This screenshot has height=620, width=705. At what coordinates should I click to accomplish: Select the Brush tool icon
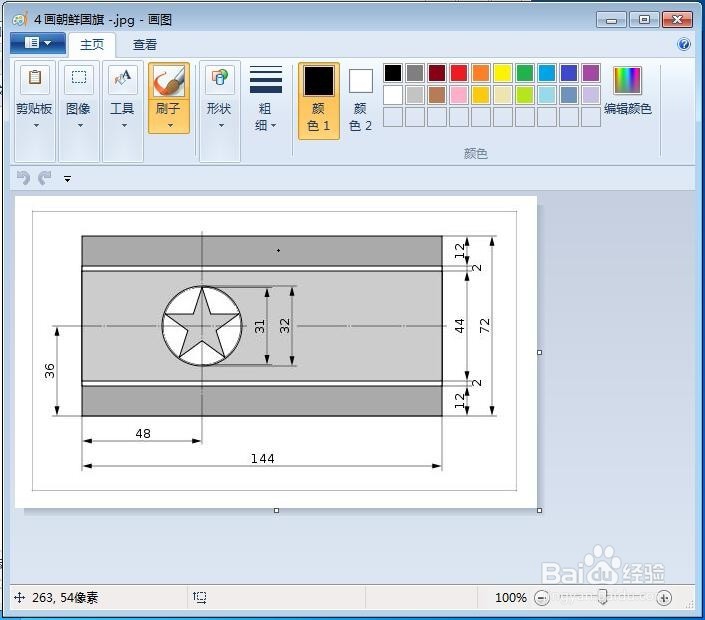pyautogui.click(x=169, y=81)
